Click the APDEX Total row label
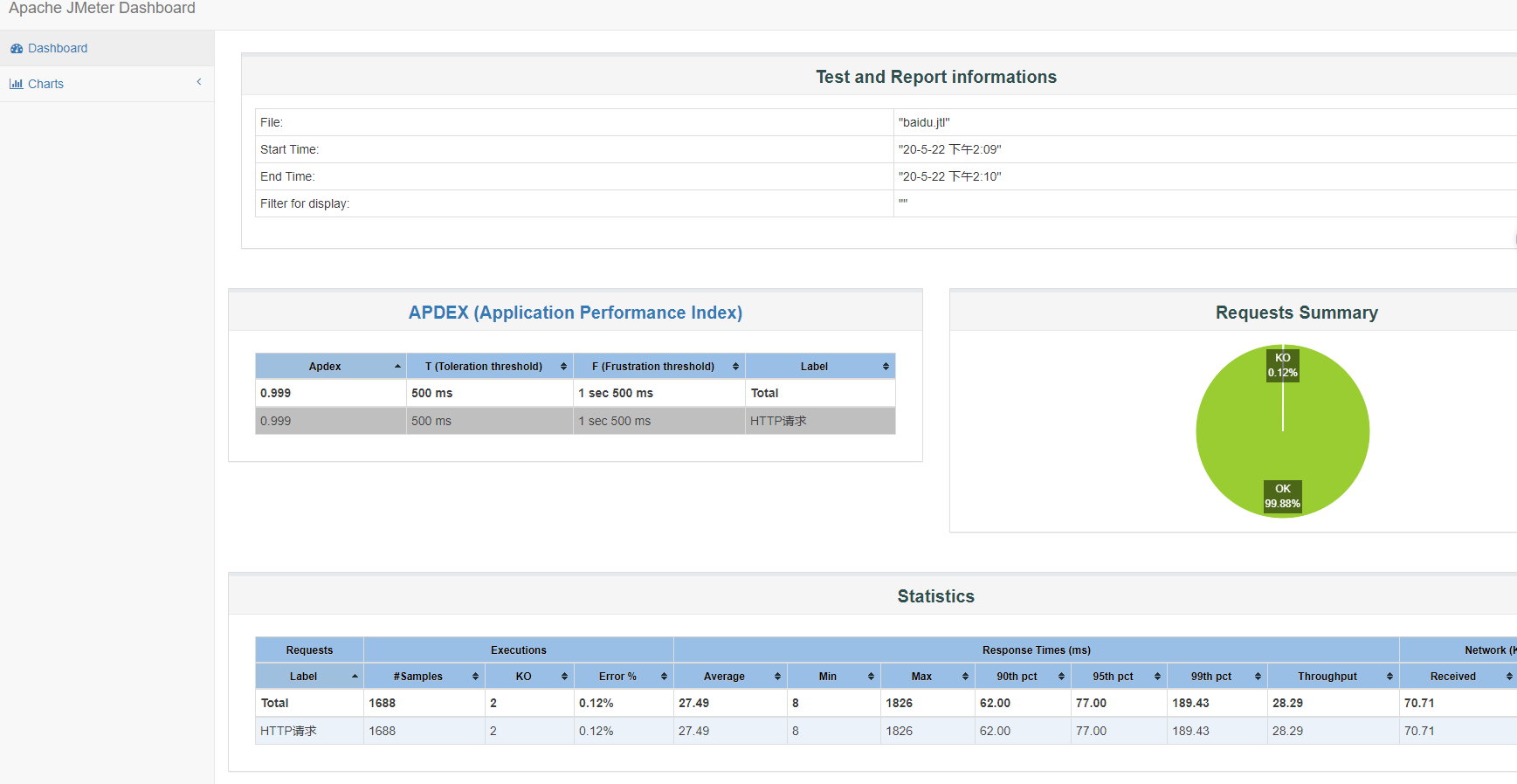Image resolution: width=1517 pixels, height=784 pixels. [x=765, y=393]
